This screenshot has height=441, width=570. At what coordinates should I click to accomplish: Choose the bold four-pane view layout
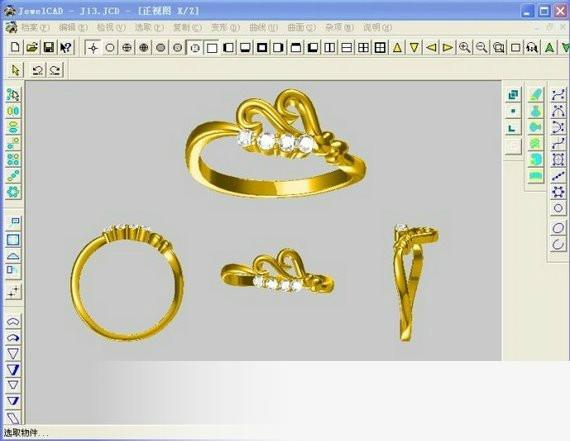(380, 48)
